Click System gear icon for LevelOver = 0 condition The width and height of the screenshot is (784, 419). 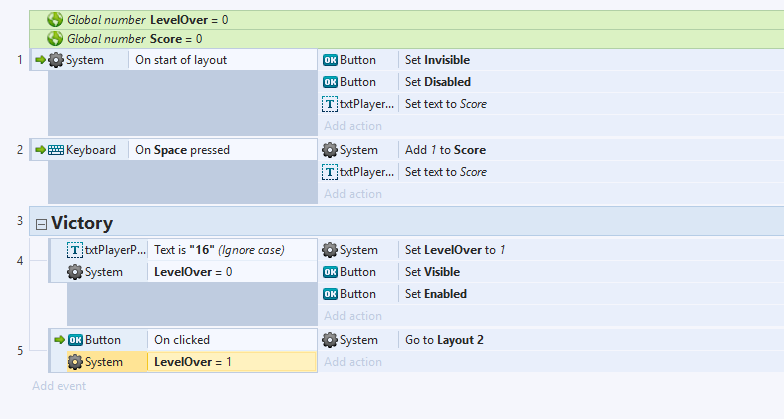pos(74,272)
